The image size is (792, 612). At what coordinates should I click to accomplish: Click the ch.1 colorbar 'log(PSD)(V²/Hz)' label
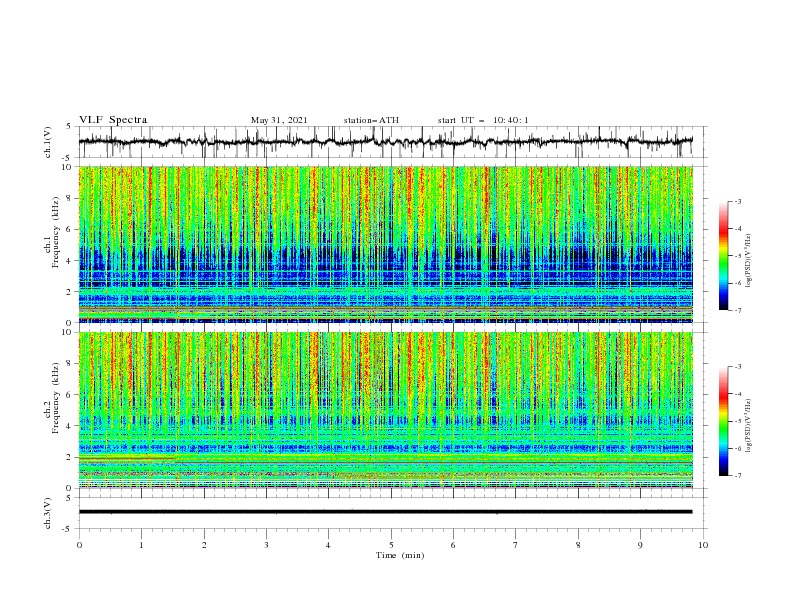pos(748,261)
